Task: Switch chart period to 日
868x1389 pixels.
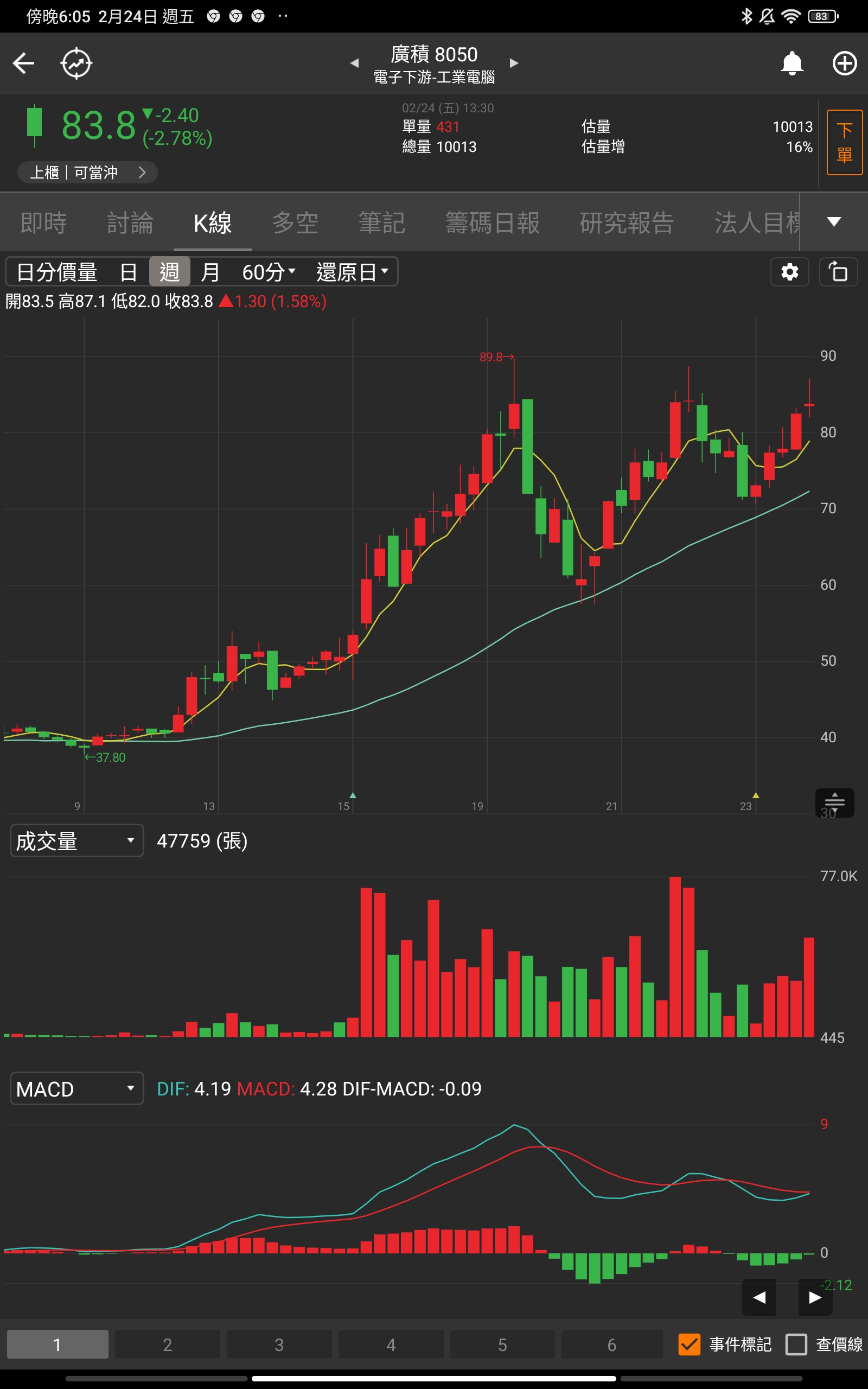Action: coord(128,272)
